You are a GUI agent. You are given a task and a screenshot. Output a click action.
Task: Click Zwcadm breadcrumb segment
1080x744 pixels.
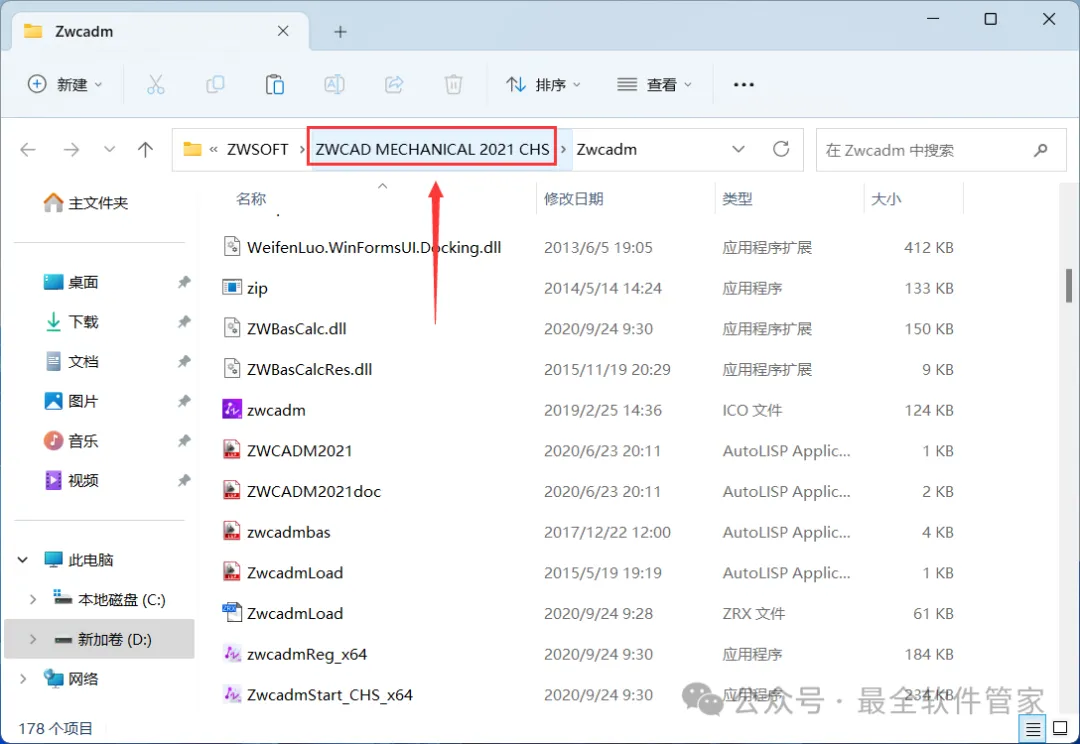point(607,149)
